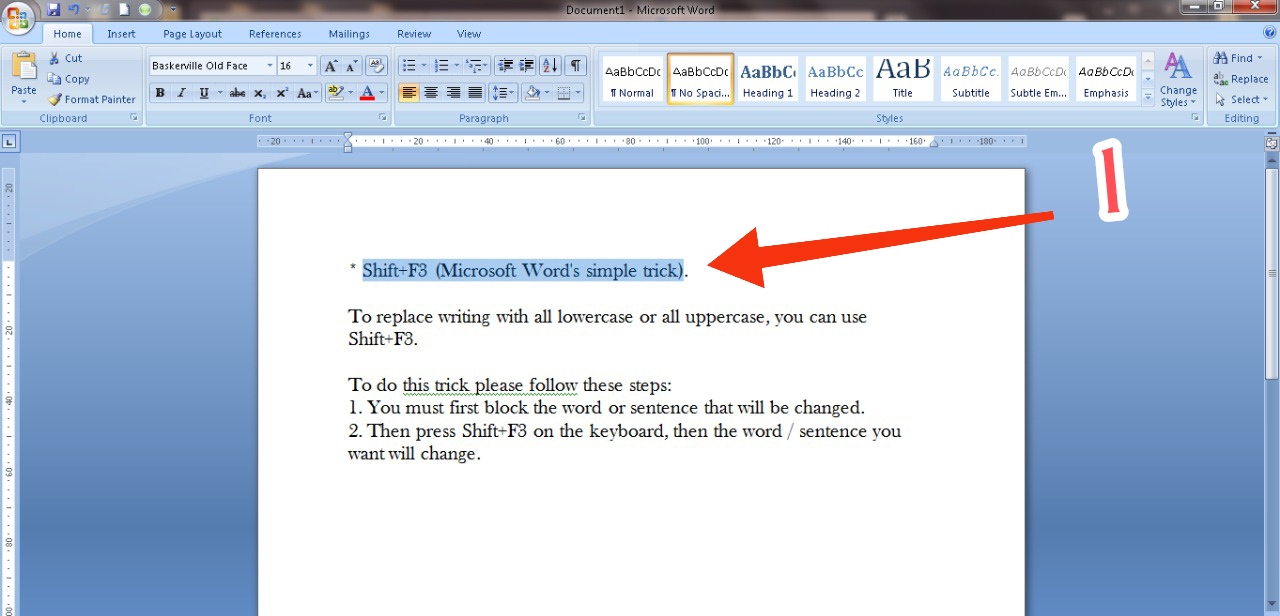Create a new blank document icon
Image resolution: width=1280 pixels, height=616 pixels.
[x=124, y=10]
